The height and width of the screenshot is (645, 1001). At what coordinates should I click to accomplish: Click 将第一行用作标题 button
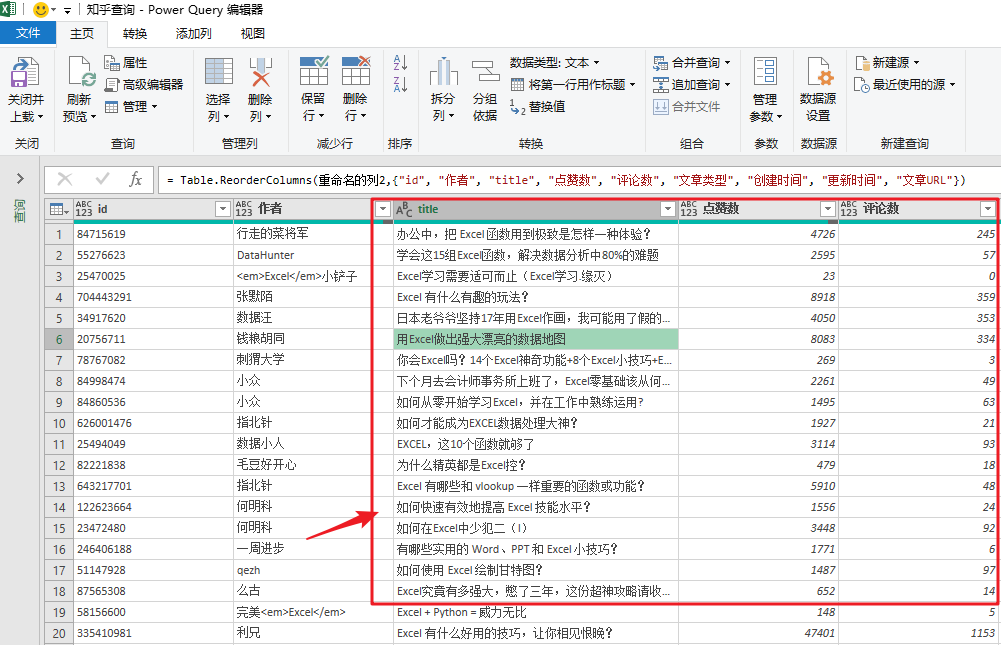tap(573, 84)
